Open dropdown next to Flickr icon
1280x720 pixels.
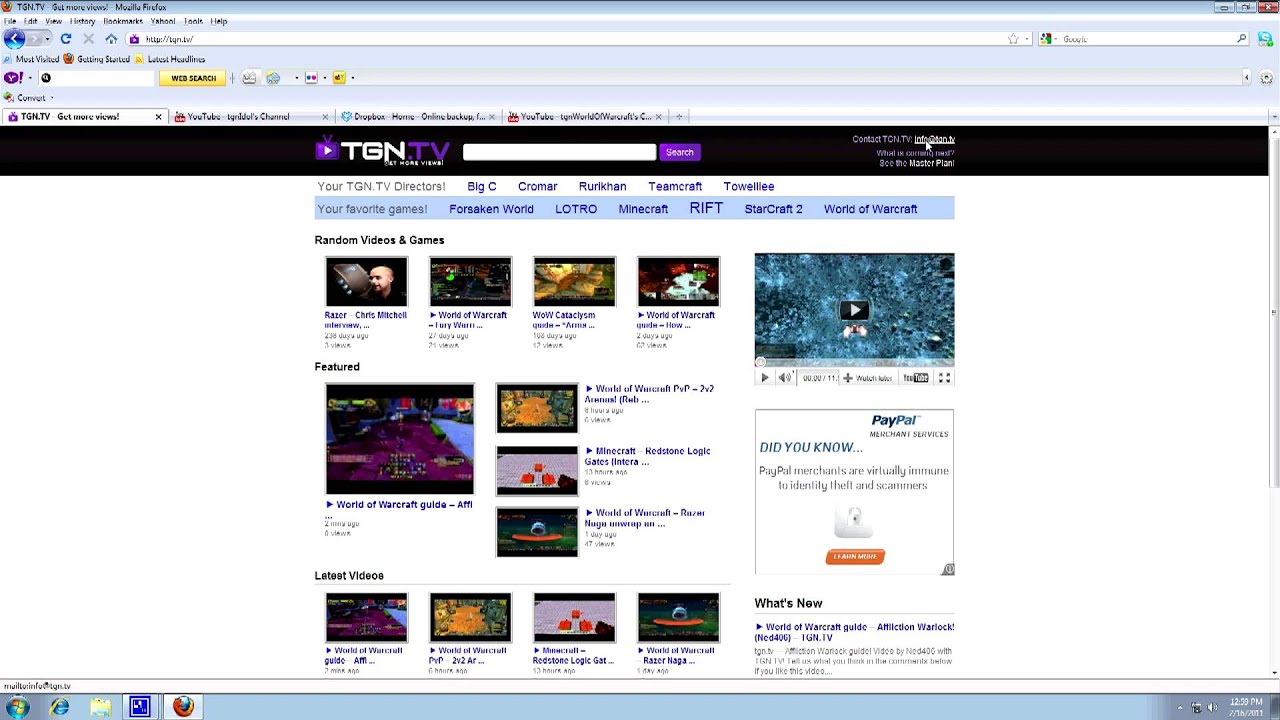(x=324, y=78)
